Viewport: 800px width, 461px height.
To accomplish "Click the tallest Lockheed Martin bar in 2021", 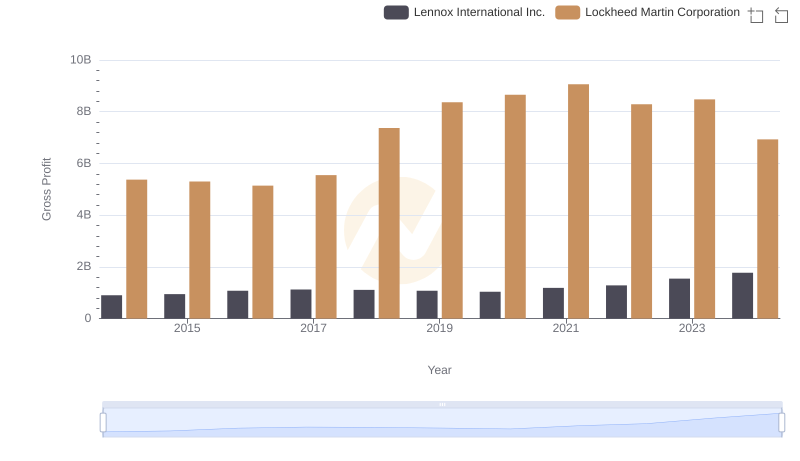I will click(579, 201).
